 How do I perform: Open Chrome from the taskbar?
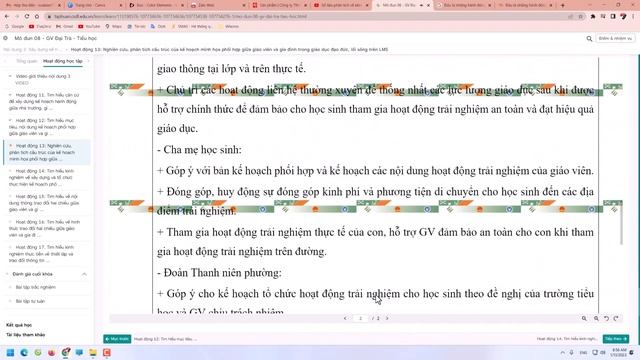(65, 353)
